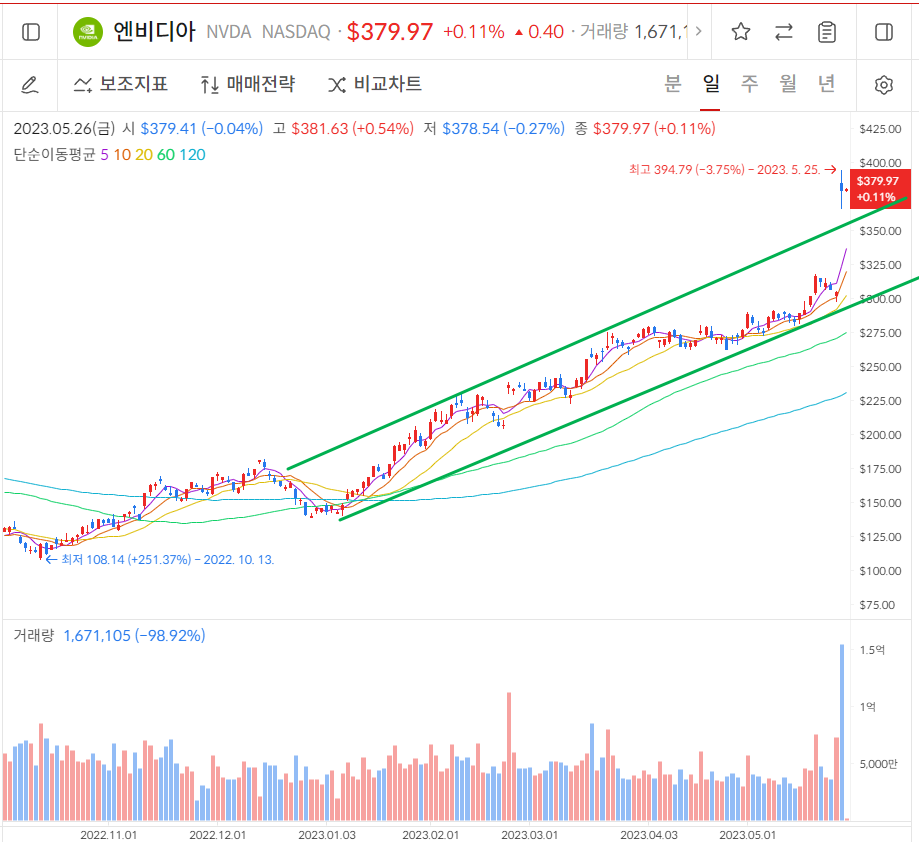Click the swap arrows icon in header
Viewport: 919px width, 842px height.
coord(784,32)
